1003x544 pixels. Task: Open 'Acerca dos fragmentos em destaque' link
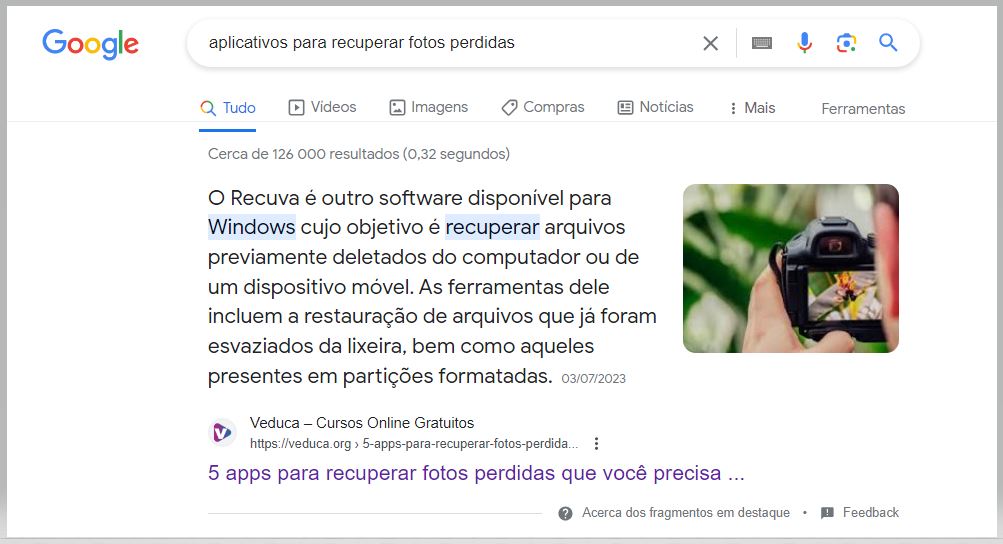tap(686, 513)
